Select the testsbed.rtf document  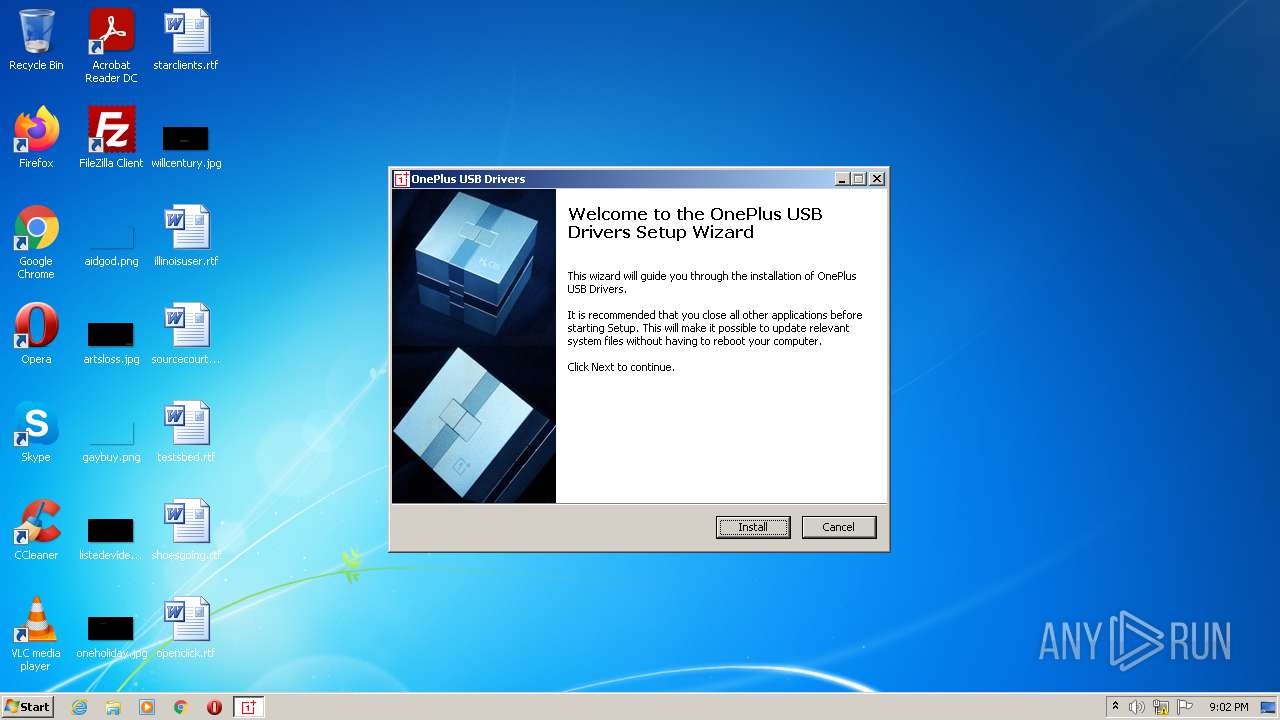pos(186,432)
